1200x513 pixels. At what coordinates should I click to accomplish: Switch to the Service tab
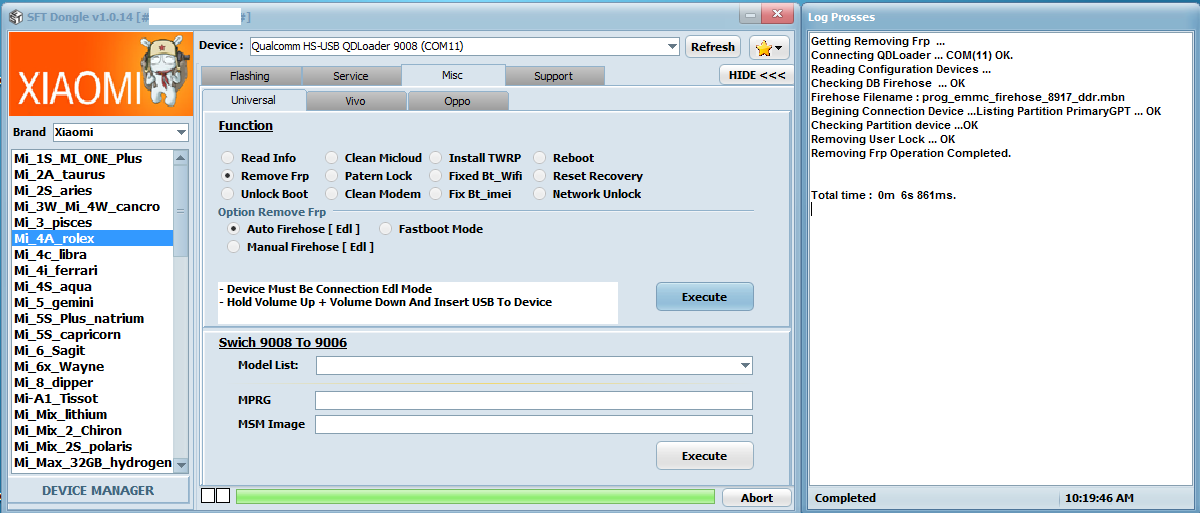click(x=351, y=76)
